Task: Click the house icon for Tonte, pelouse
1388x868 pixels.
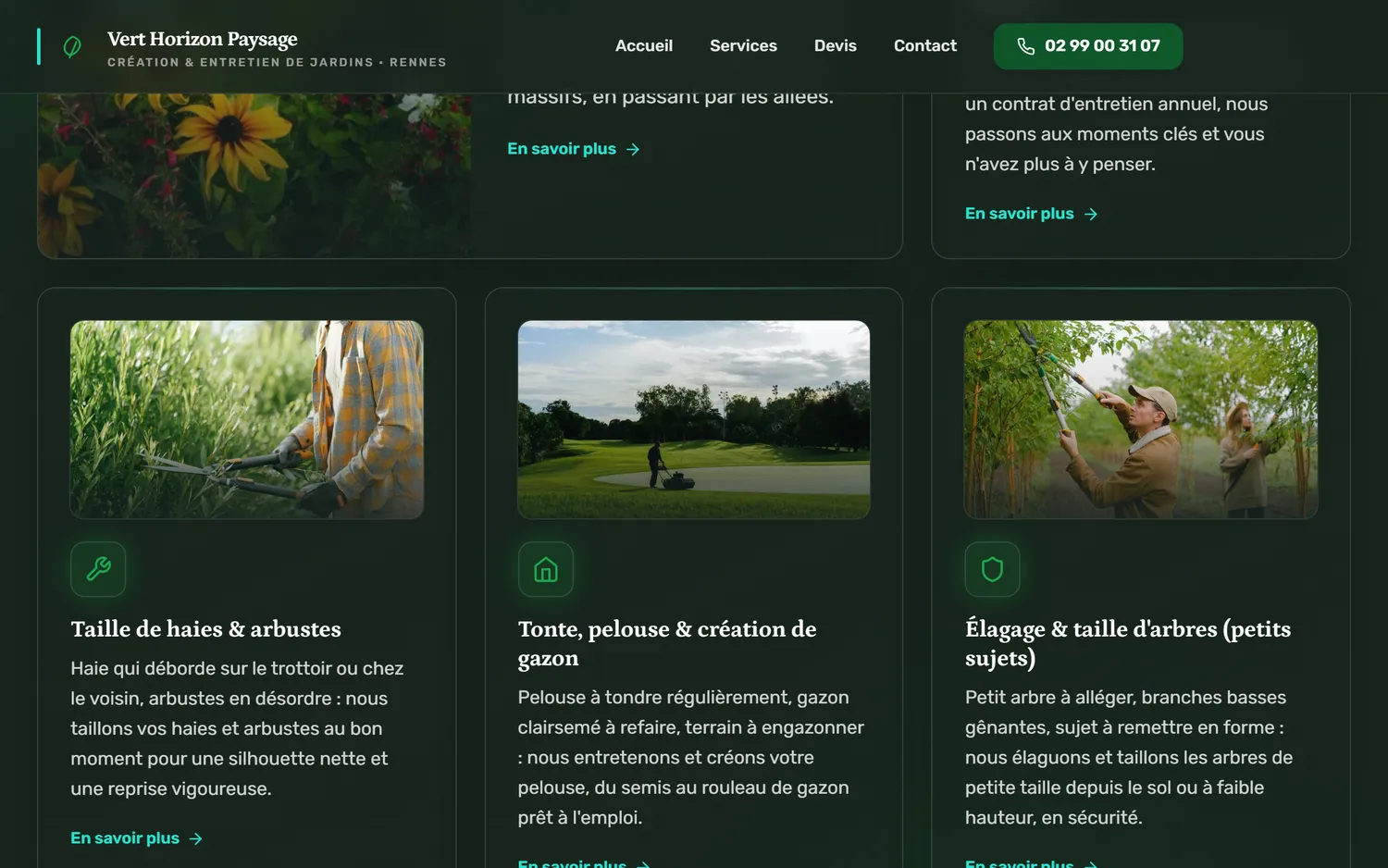Action: [546, 569]
